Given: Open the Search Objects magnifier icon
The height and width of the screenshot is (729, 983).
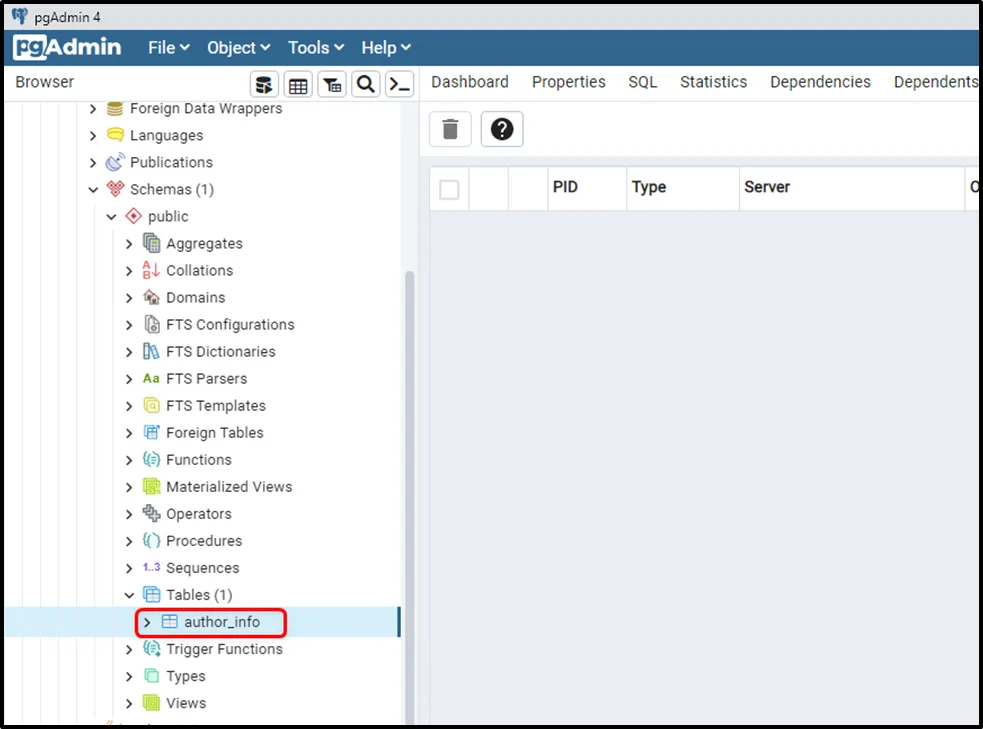Looking at the screenshot, I should [x=366, y=84].
